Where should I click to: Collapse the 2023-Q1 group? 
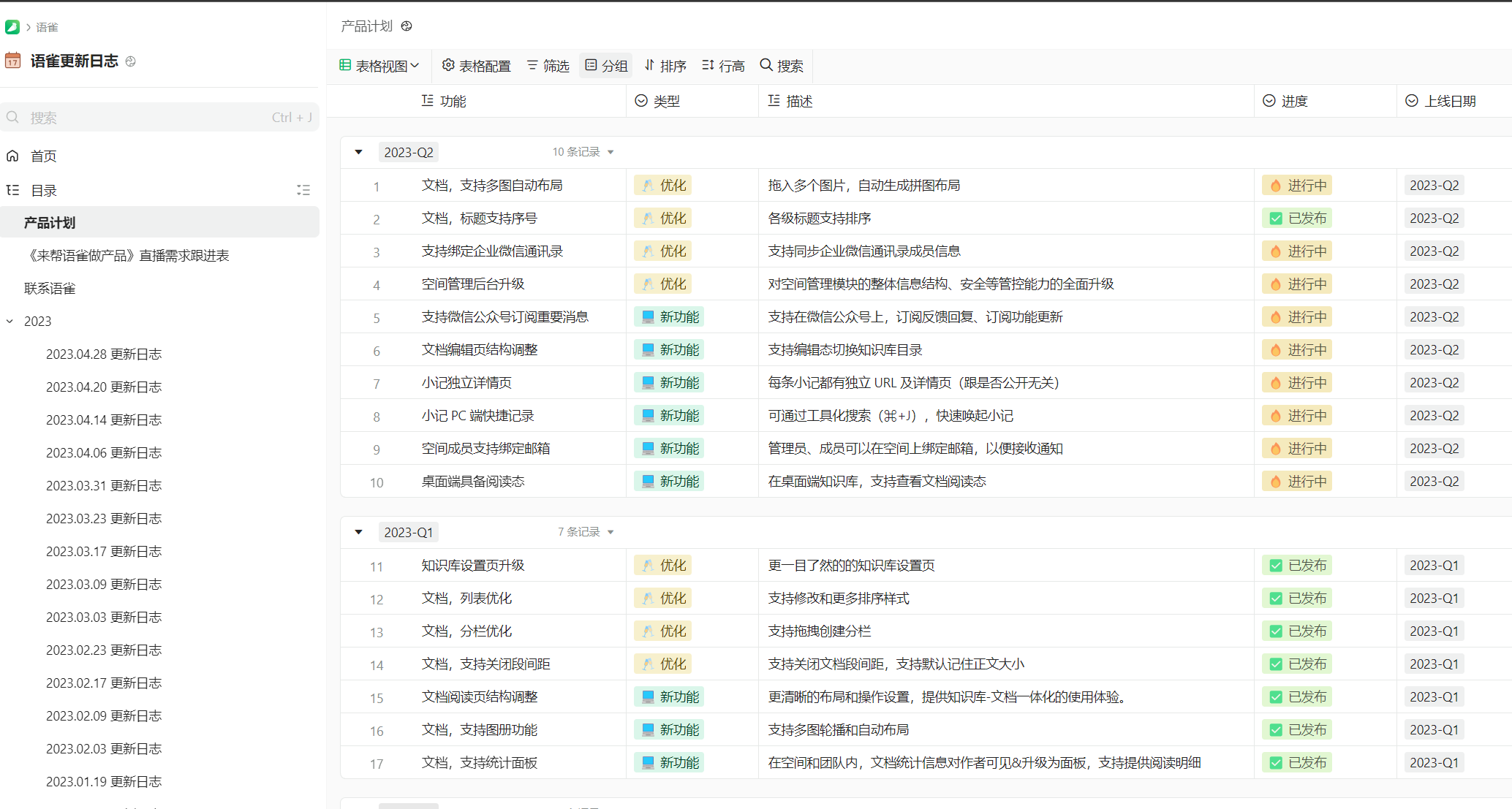click(358, 532)
